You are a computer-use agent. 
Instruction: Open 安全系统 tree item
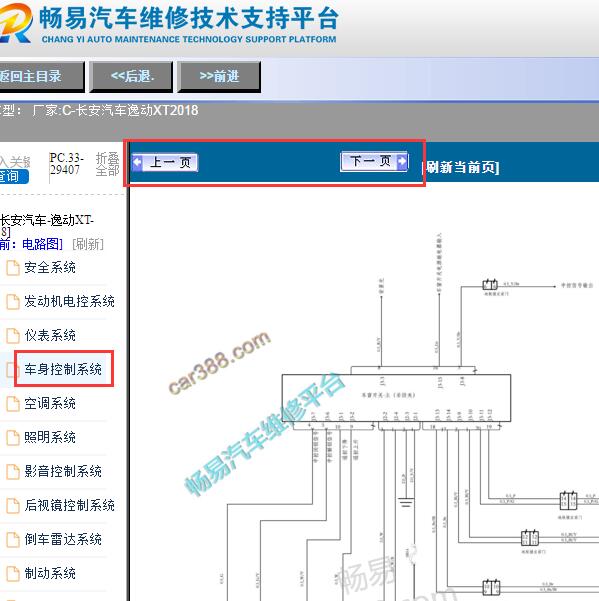(x=50, y=268)
